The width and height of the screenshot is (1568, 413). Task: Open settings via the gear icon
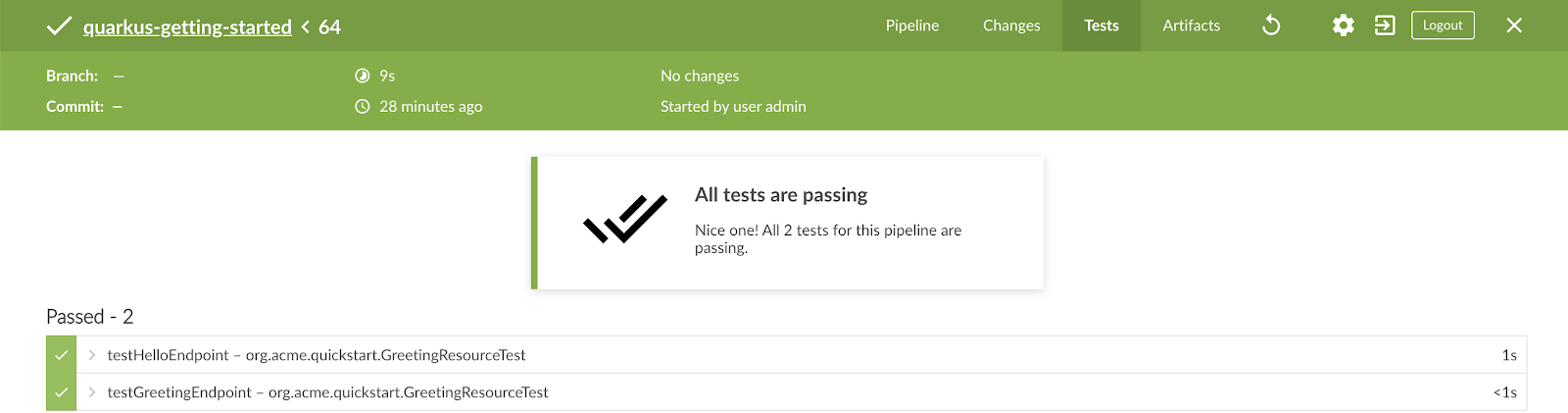(x=1343, y=26)
